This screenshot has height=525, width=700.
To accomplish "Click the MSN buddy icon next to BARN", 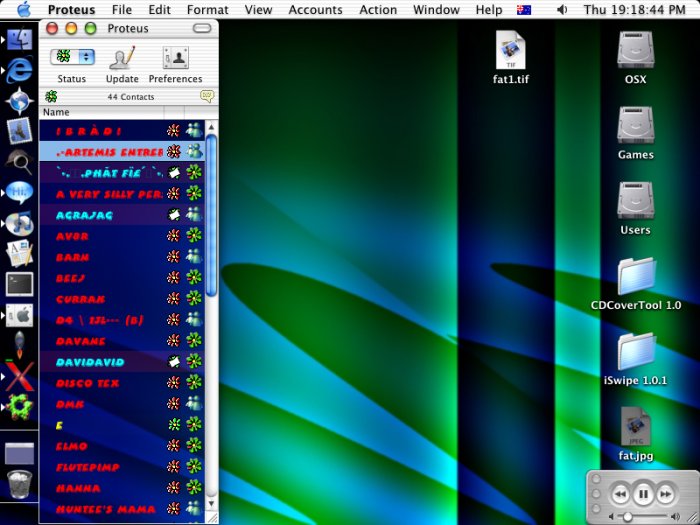I will click(x=194, y=256).
